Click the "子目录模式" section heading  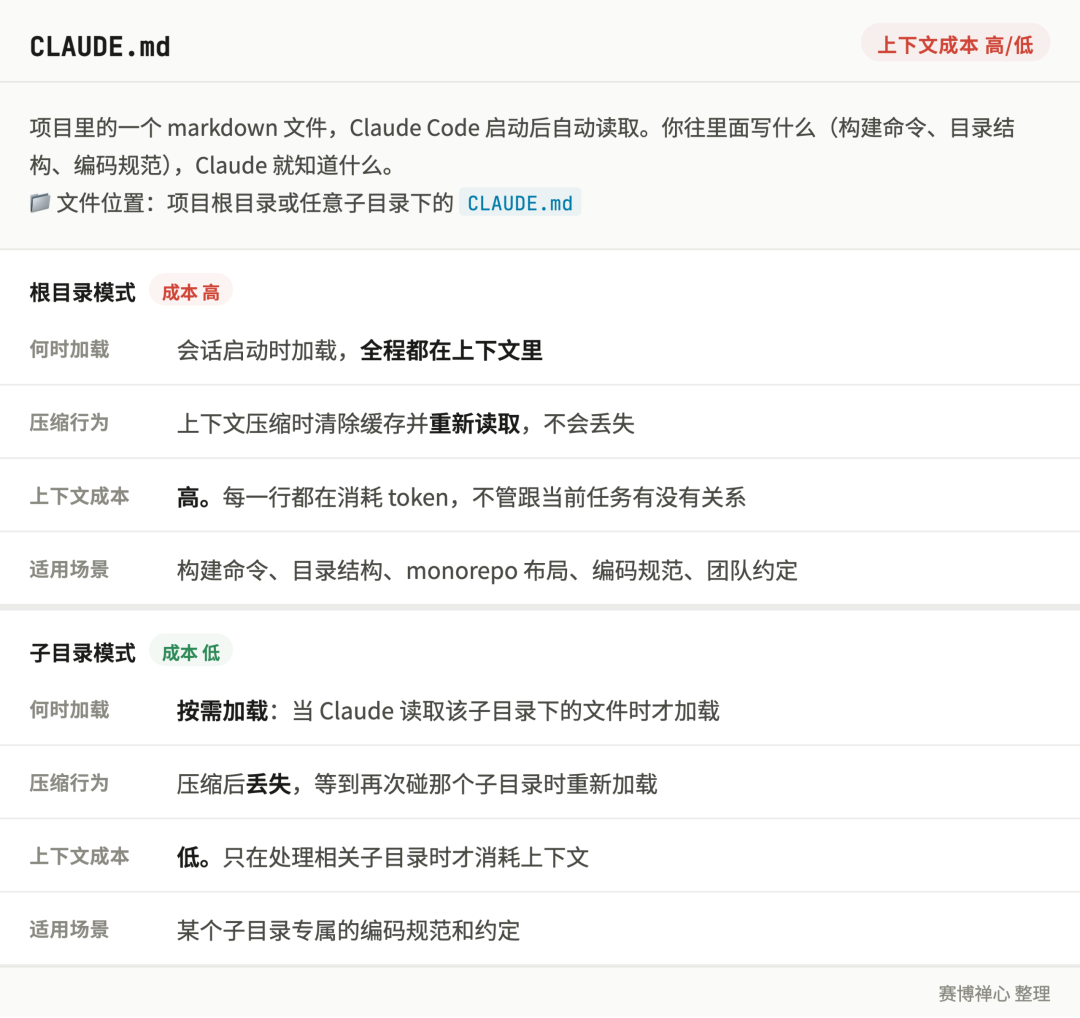83,652
